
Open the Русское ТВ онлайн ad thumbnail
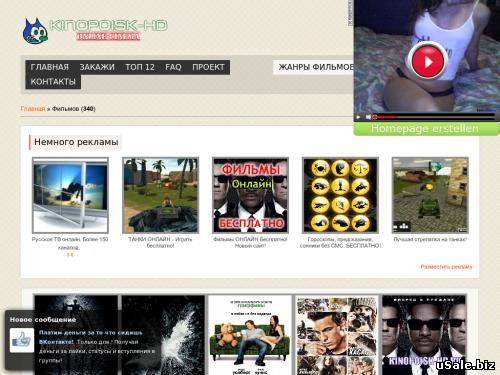(x=70, y=195)
